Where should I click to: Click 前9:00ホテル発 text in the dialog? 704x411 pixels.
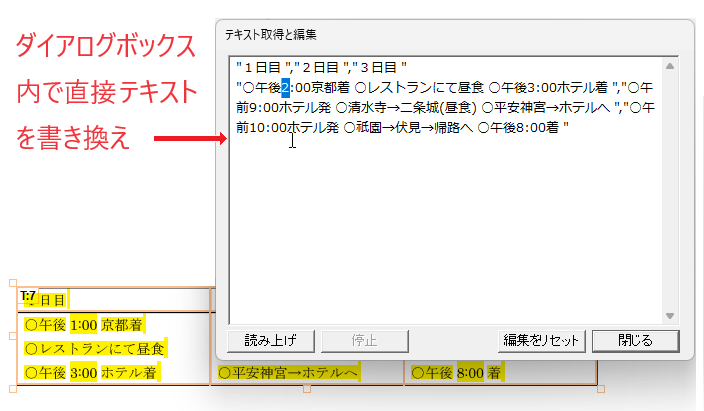[x=283, y=107]
